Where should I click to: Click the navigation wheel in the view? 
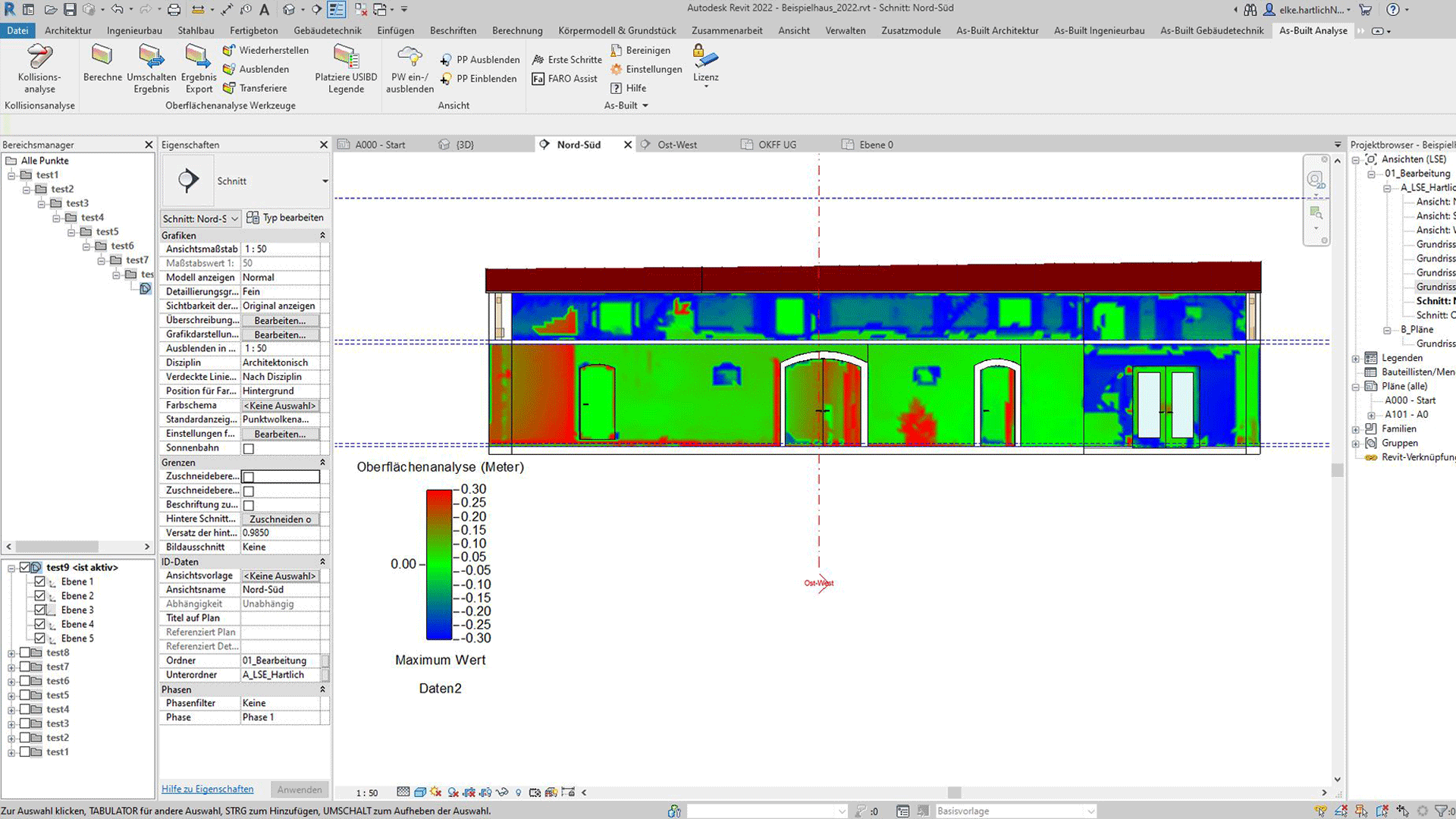(x=1316, y=180)
